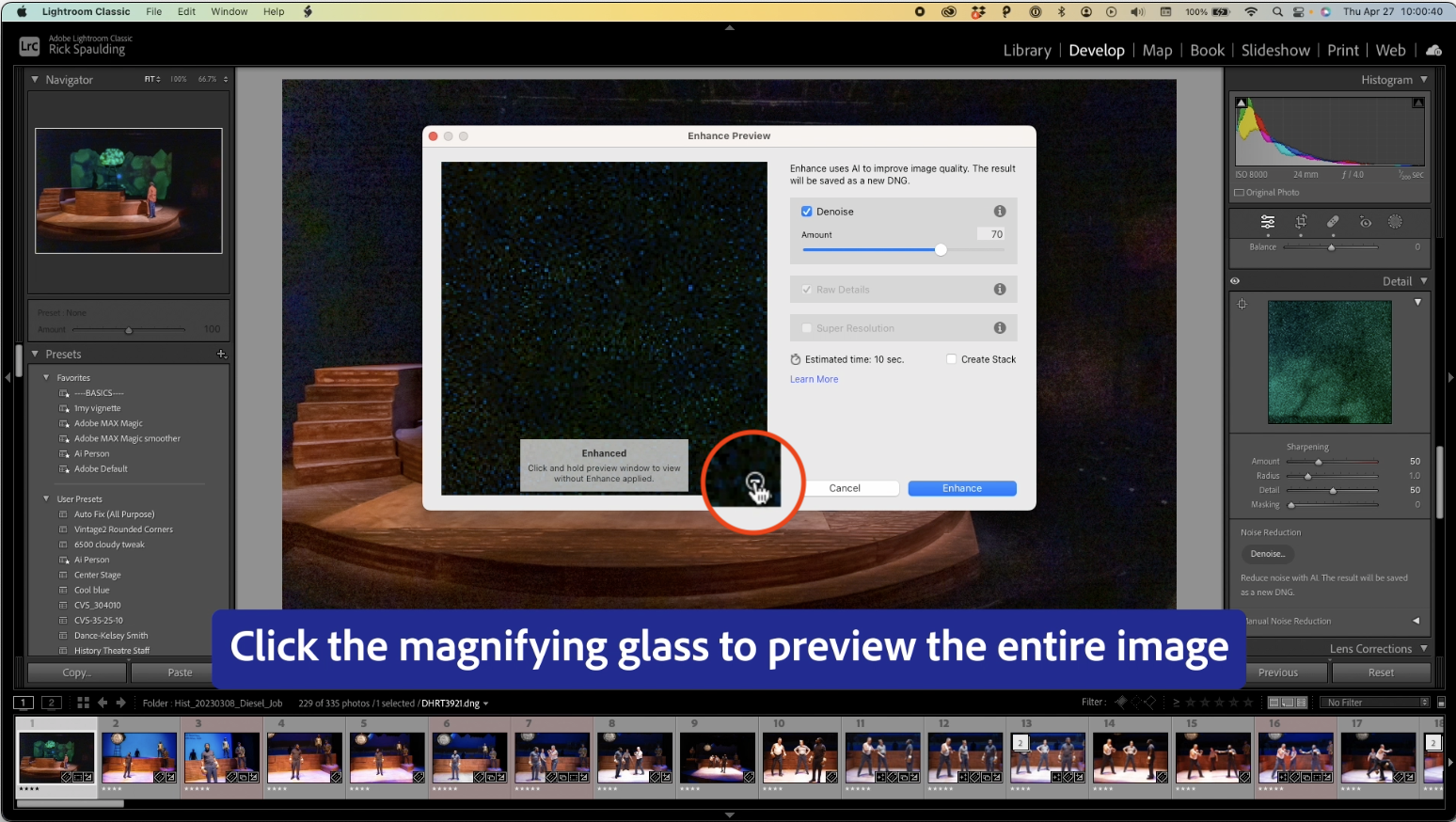Select the Red Eye Correction tool
Screen dimensions: 1456x822
coord(1366,223)
